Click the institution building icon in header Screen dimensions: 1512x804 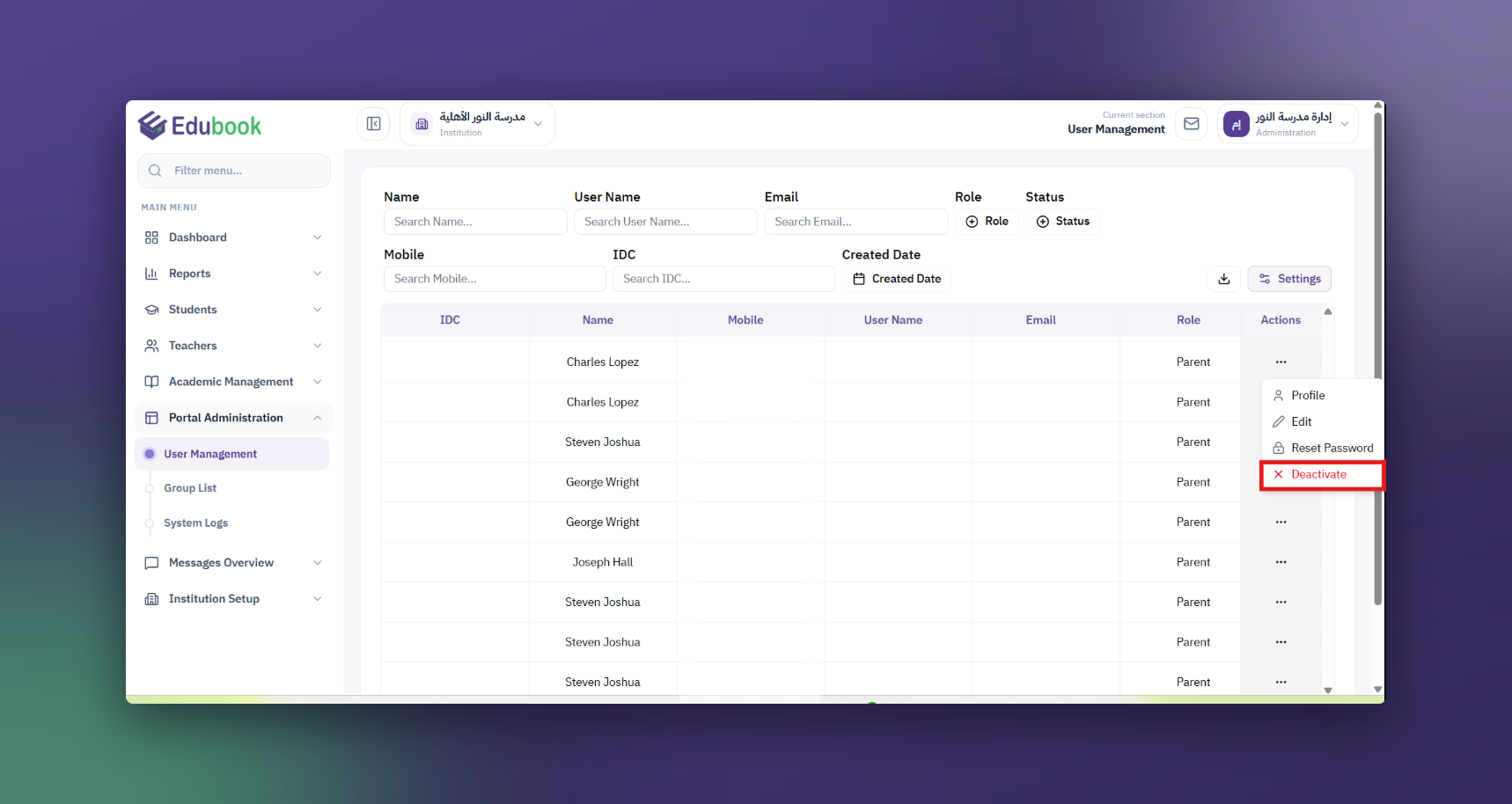(422, 124)
